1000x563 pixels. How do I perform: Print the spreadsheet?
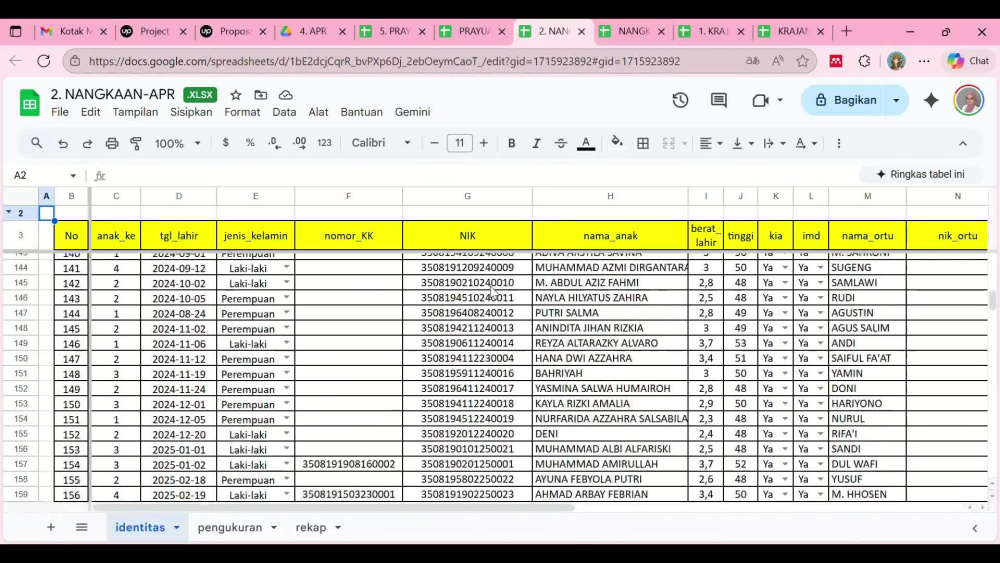[x=112, y=143]
